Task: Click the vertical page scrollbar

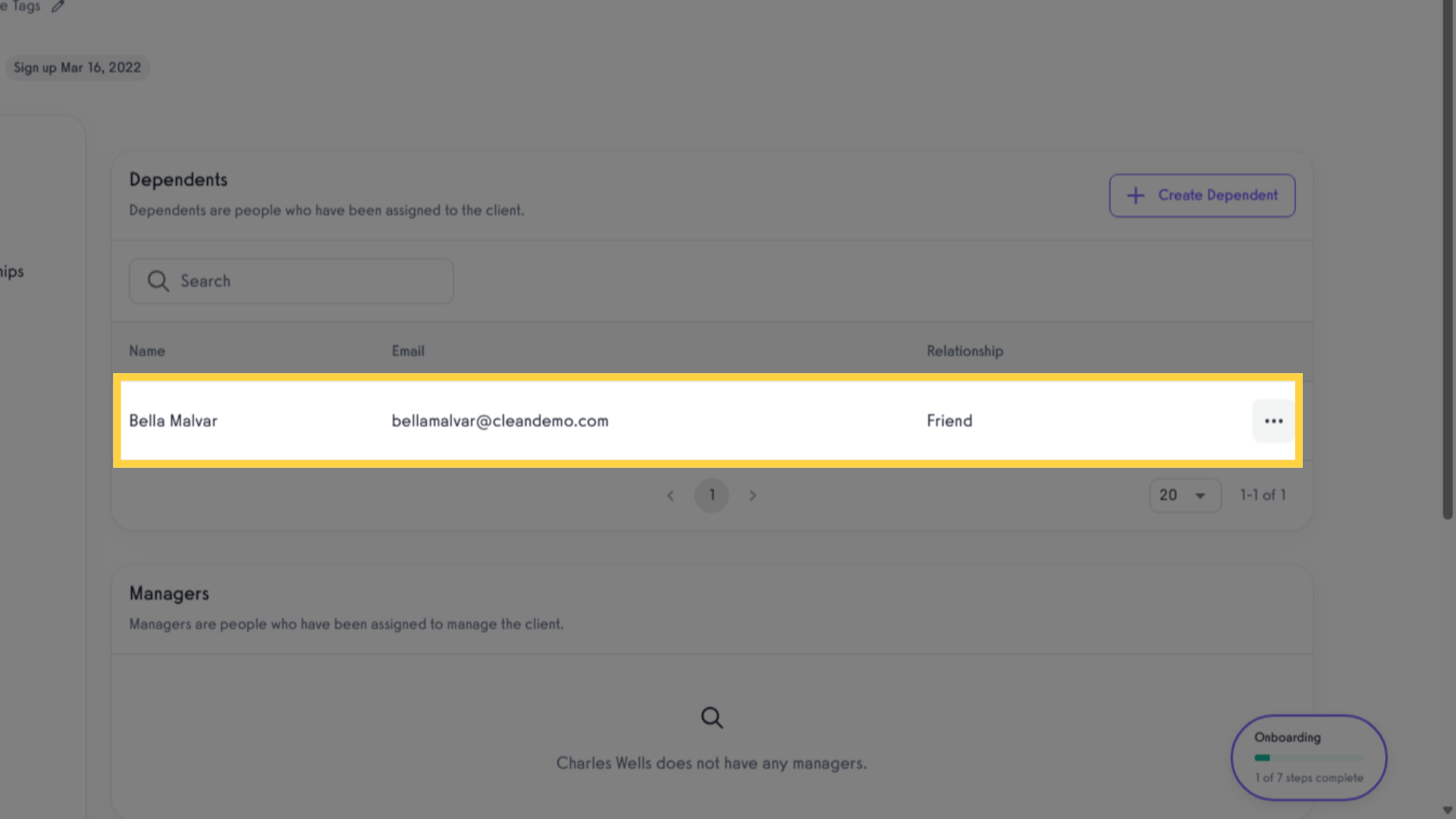Action: coord(1447,259)
